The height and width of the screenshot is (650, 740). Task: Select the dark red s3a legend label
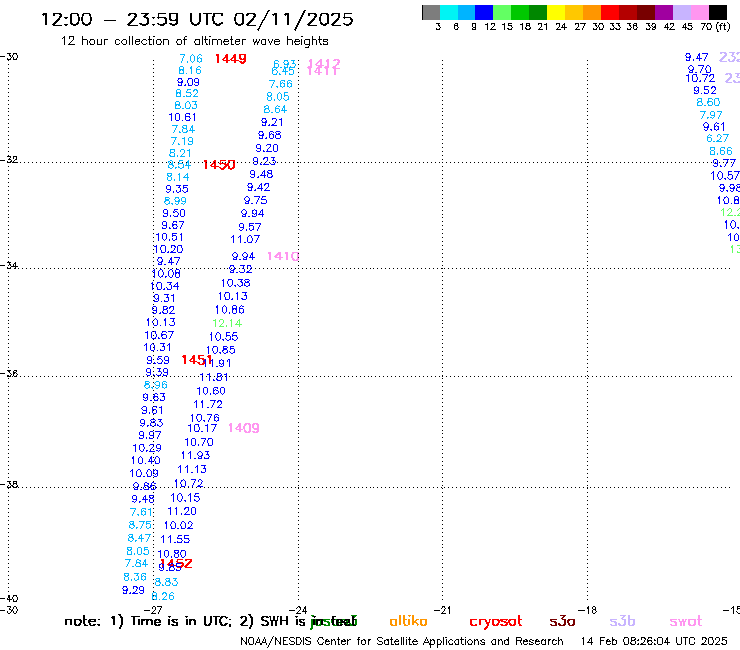click(562, 622)
